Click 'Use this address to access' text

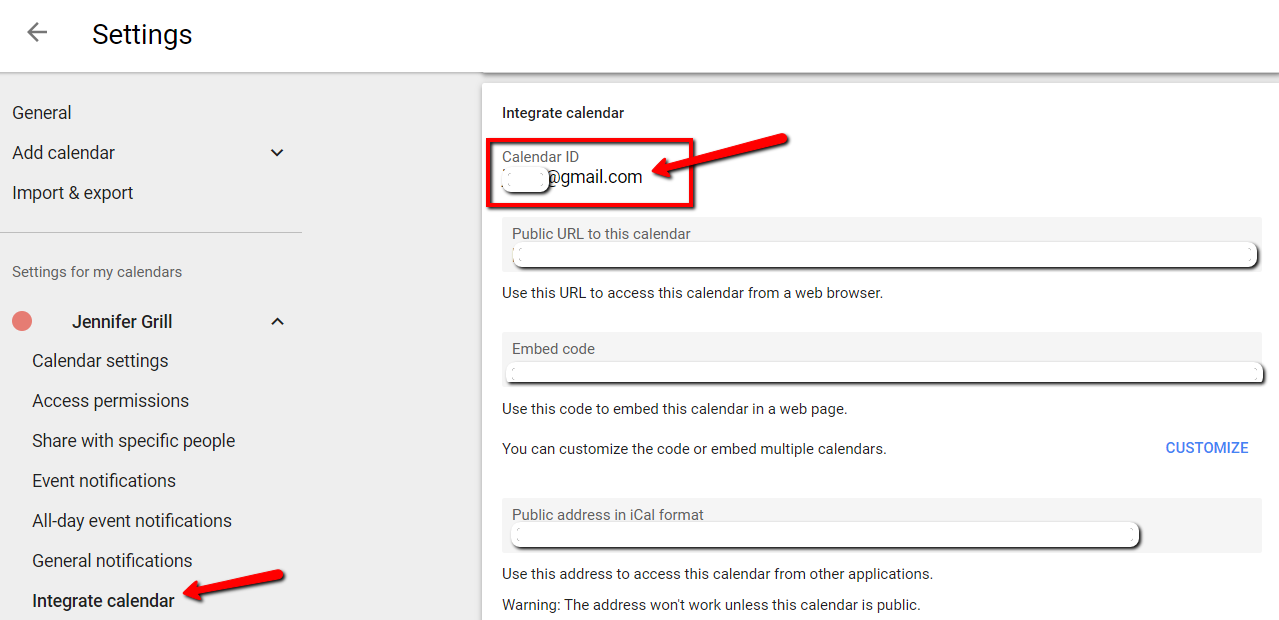(717, 574)
